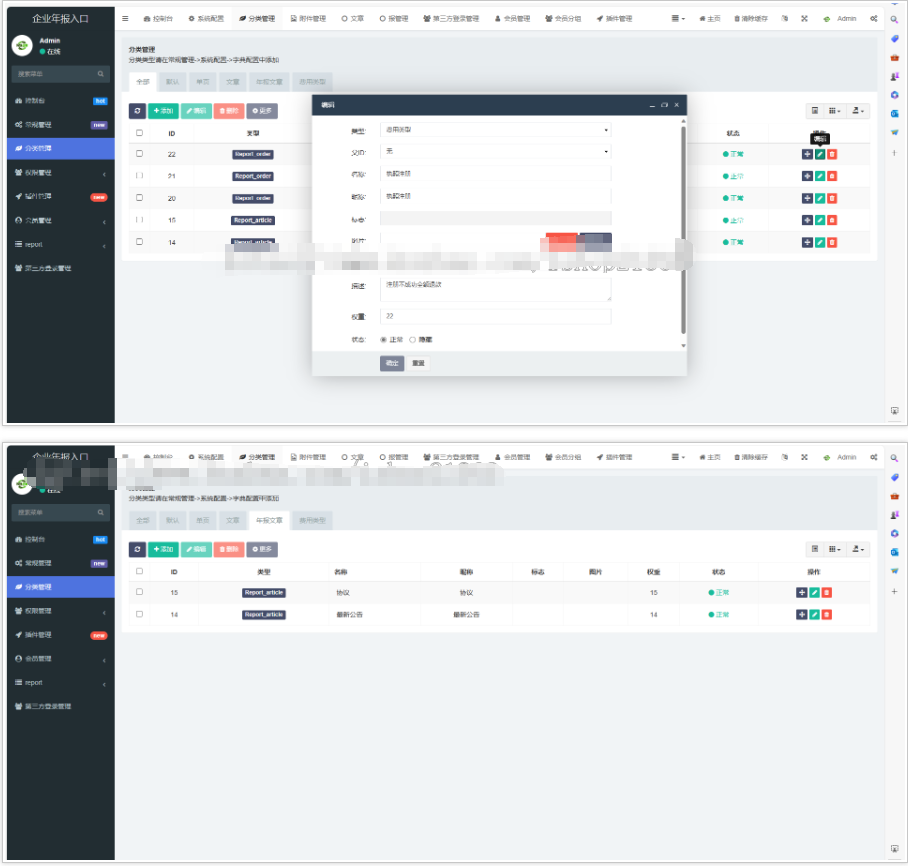Click the 权重 input field showing 22
Image resolution: width=908 pixels, height=866 pixels.
pyautogui.click(x=495, y=317)
